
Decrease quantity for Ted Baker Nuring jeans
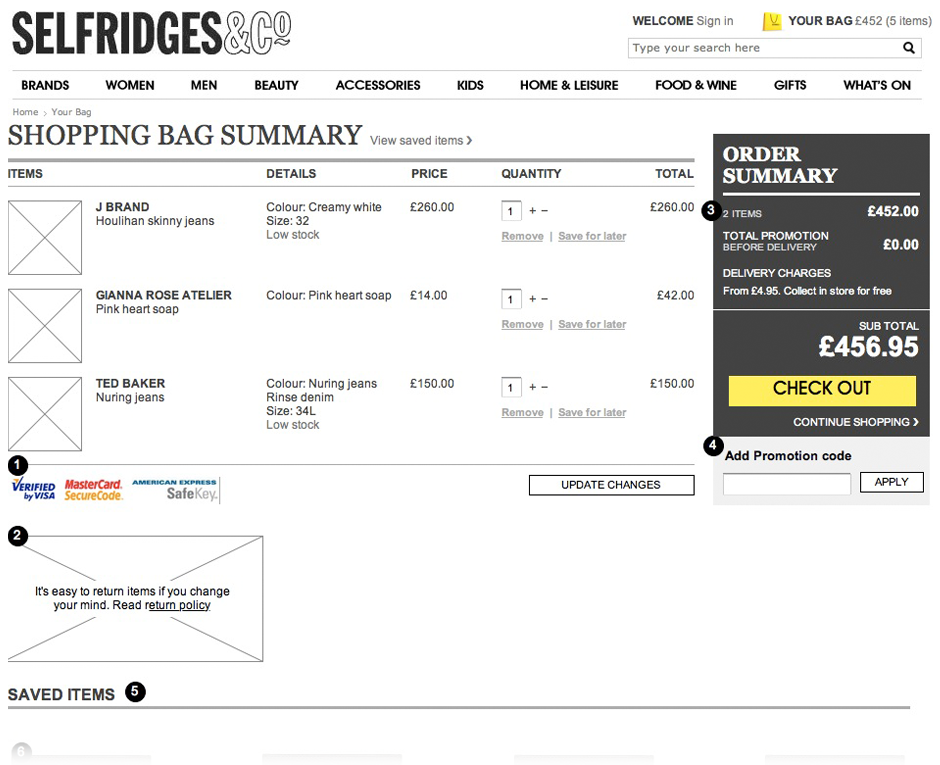coord(544,387)
